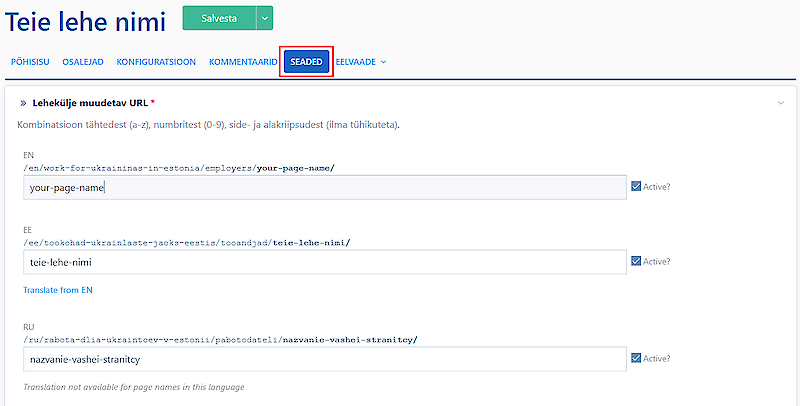Viewport: 800px width, 406px height.
Task: Open the OSALEJAD tab
Action: (84, 62)
